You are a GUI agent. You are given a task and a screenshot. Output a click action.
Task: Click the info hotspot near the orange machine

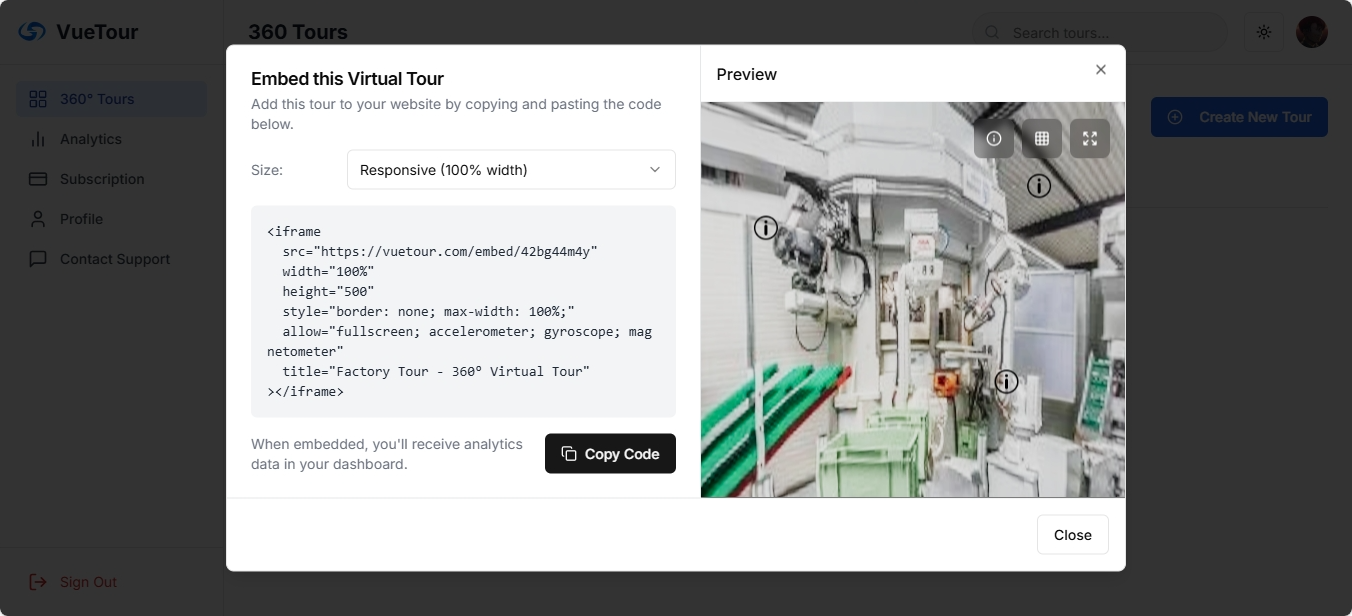click(1006, 381)
